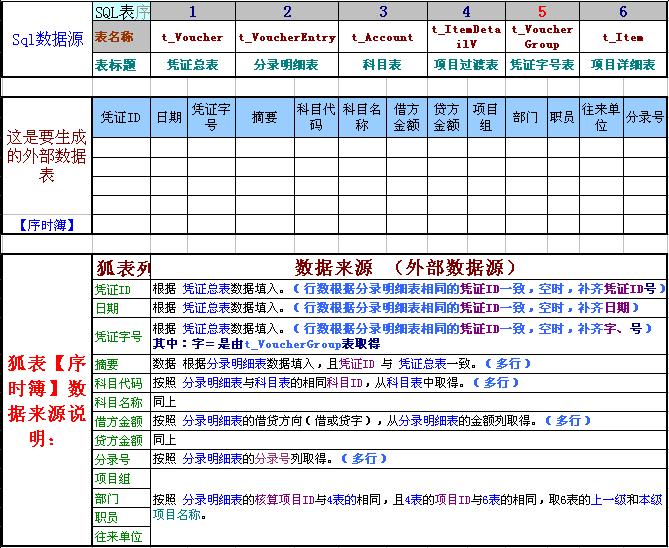Select SQL table sequence number 1 header
The image size is (669, 548).
(193, 11)
